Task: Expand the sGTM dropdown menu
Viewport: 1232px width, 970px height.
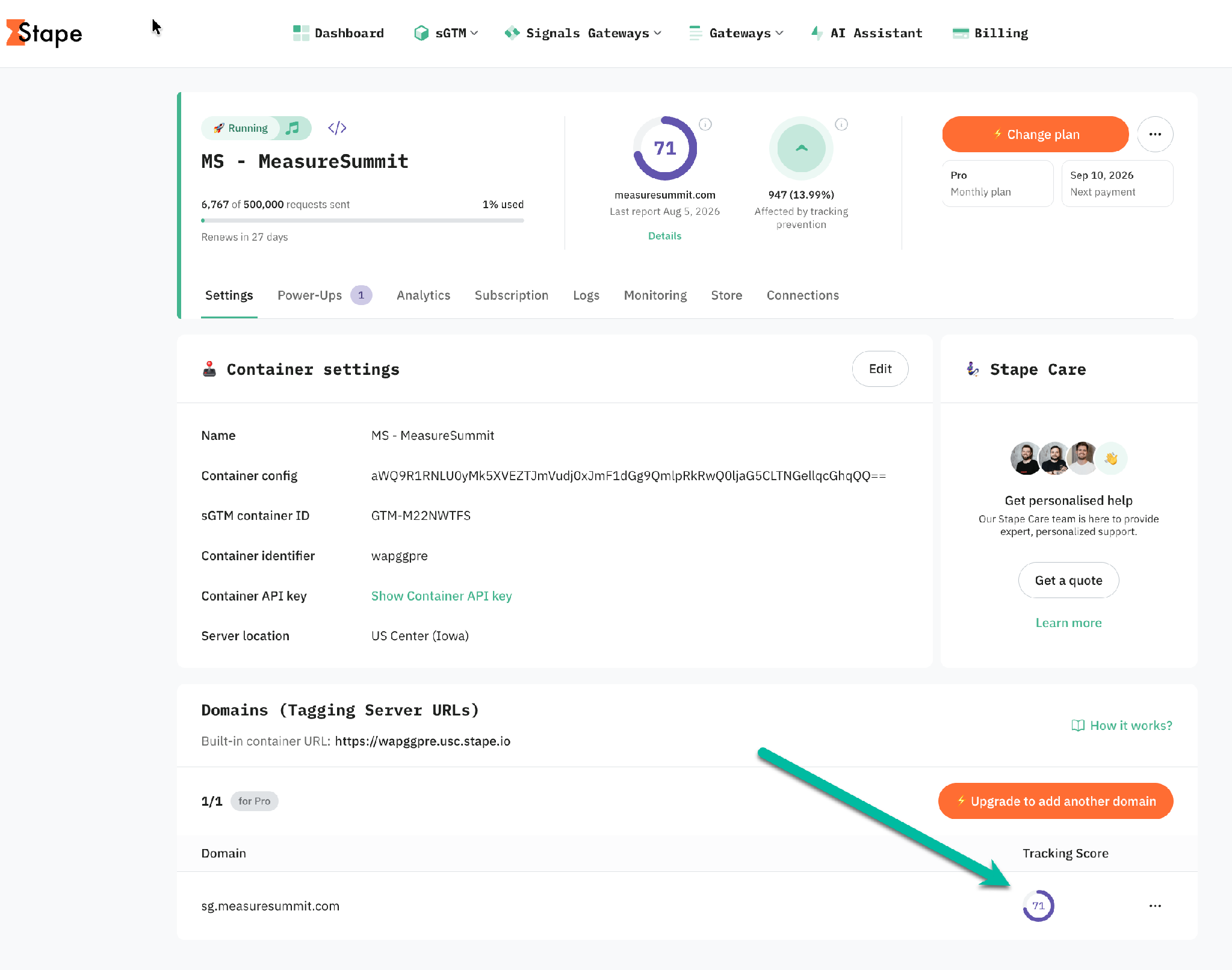Action: coord(446,33)
